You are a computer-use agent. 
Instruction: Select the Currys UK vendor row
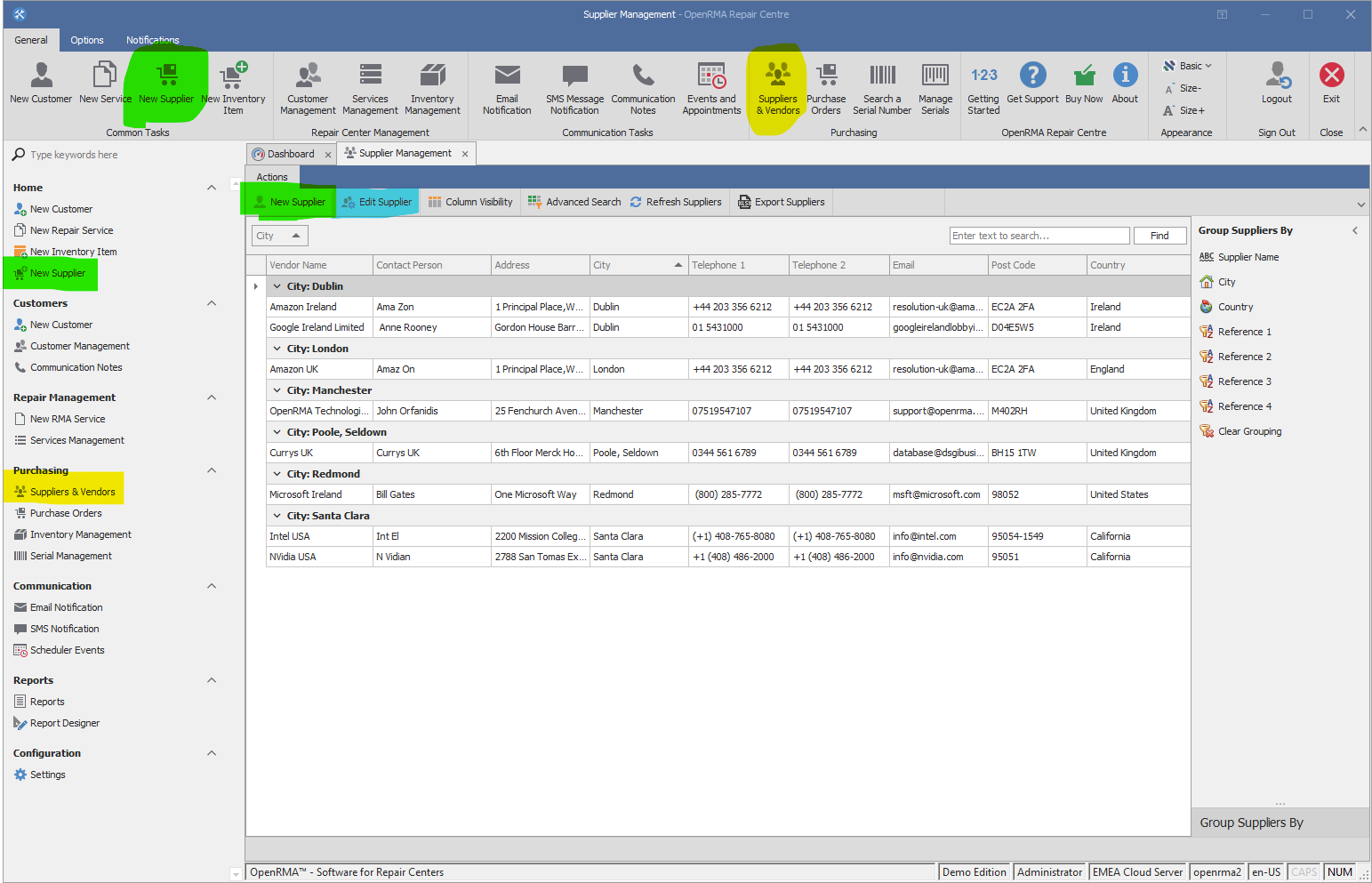(x=727, y=453)
